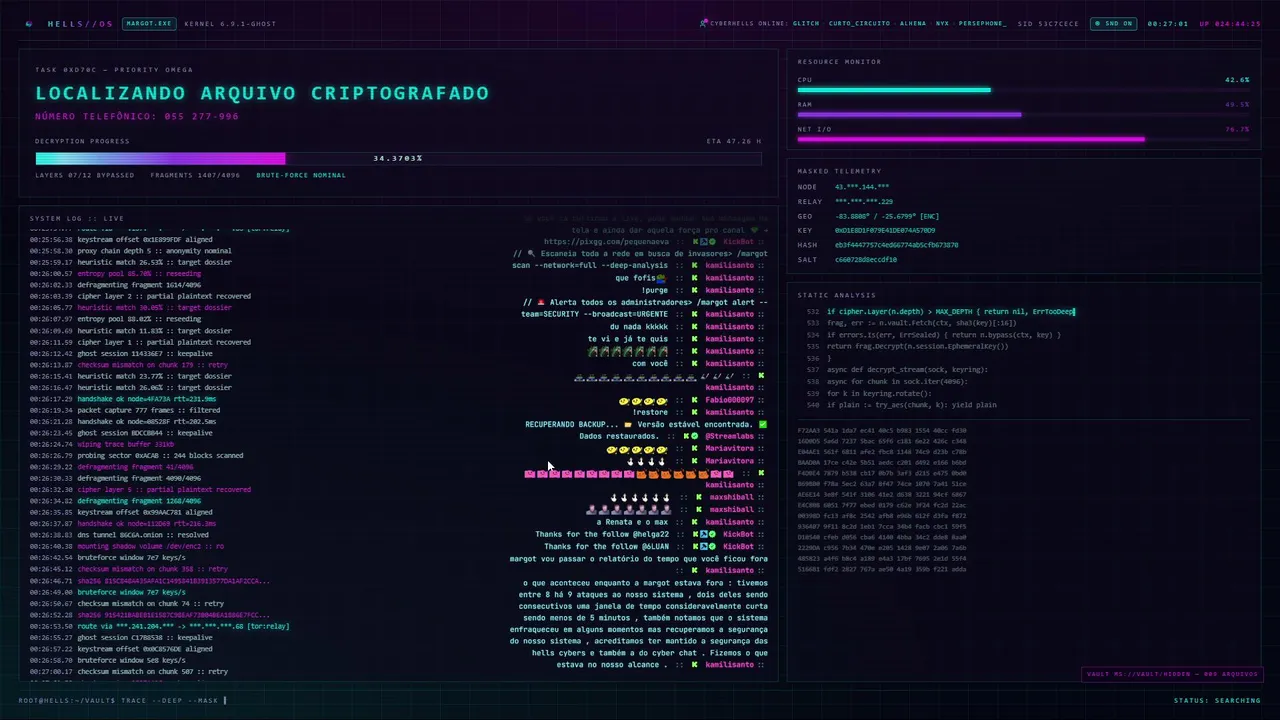Click log line 'ghost session C17B8538'
1280x720 pixels.
pyautogui.click(x=121, y=638)
